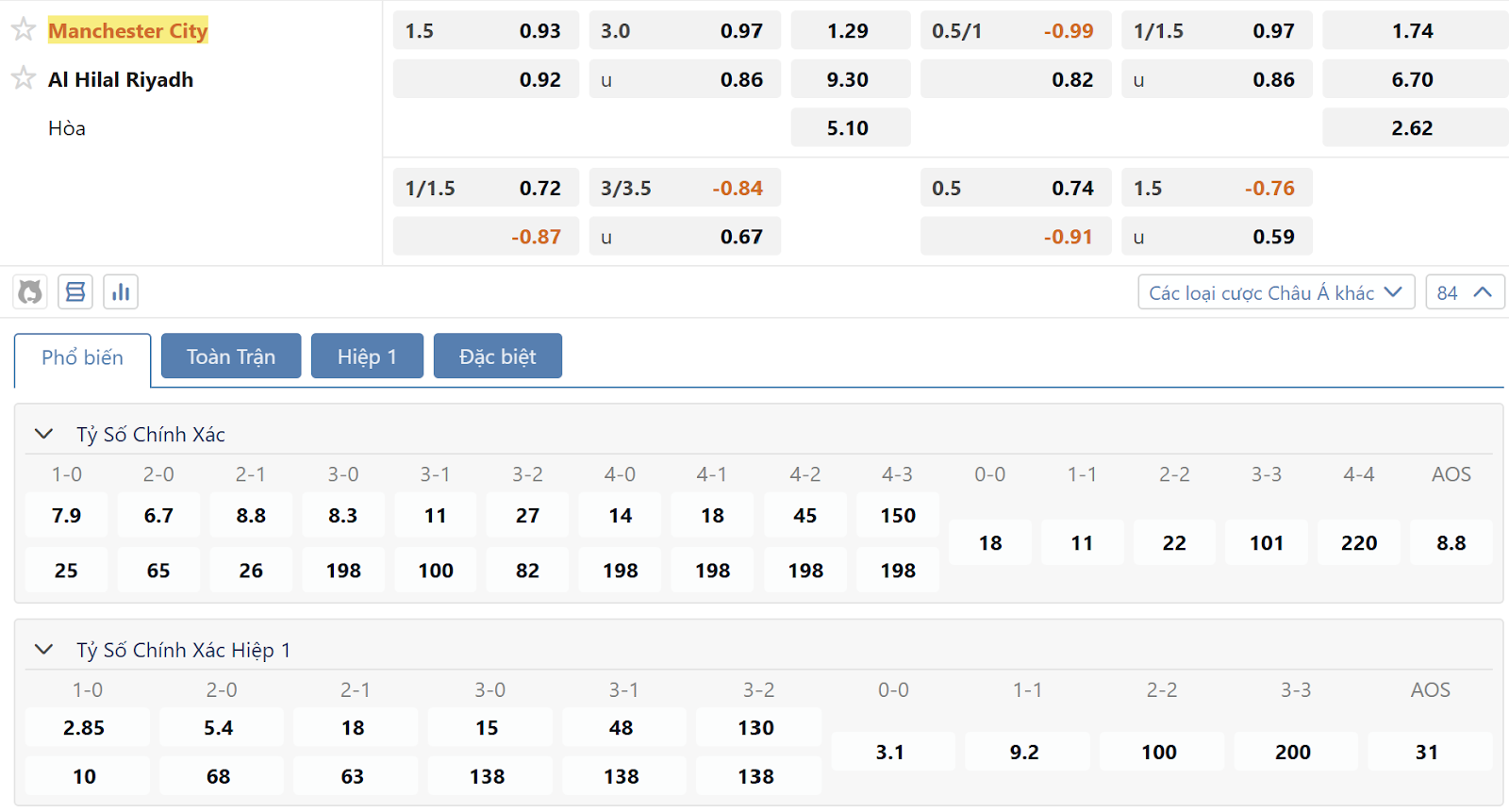Pick correct score 1-0 home odds 7.9
Image resolution: width=1509 pixels, height=812 pixels.
66,515
